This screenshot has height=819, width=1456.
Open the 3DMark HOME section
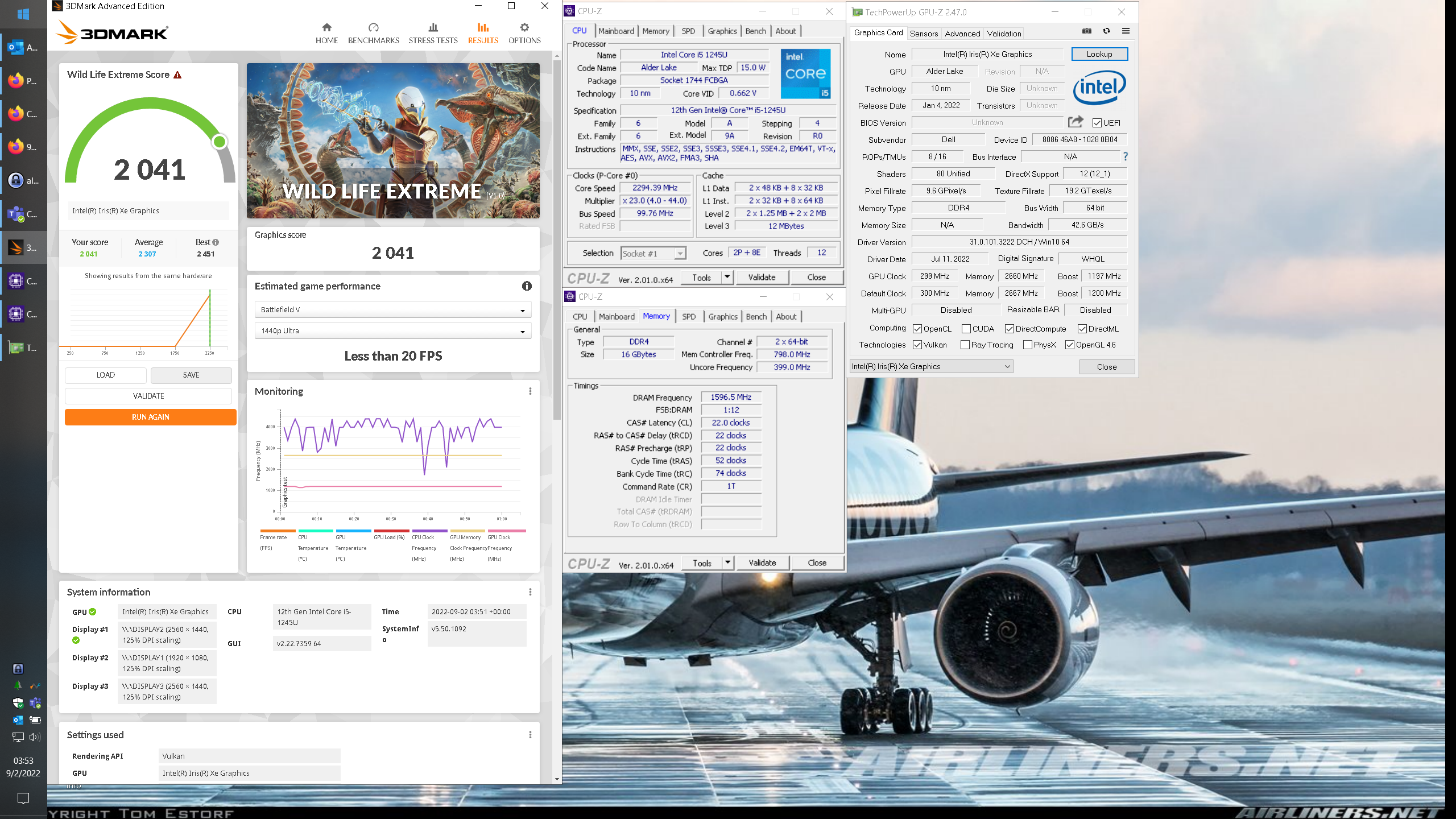[x=326, y=34]
